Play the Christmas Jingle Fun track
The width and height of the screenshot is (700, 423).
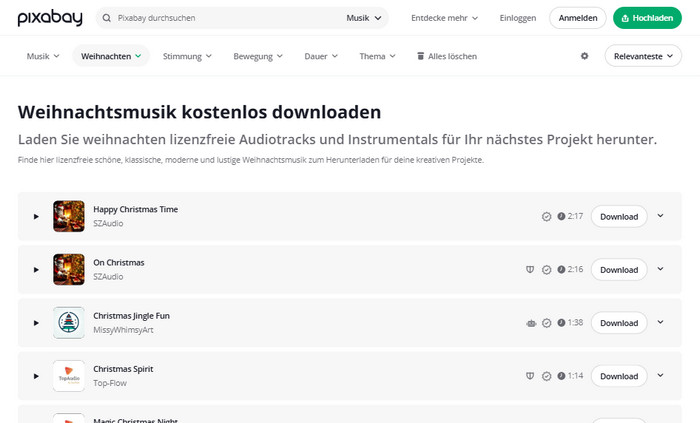coord(36,323)
